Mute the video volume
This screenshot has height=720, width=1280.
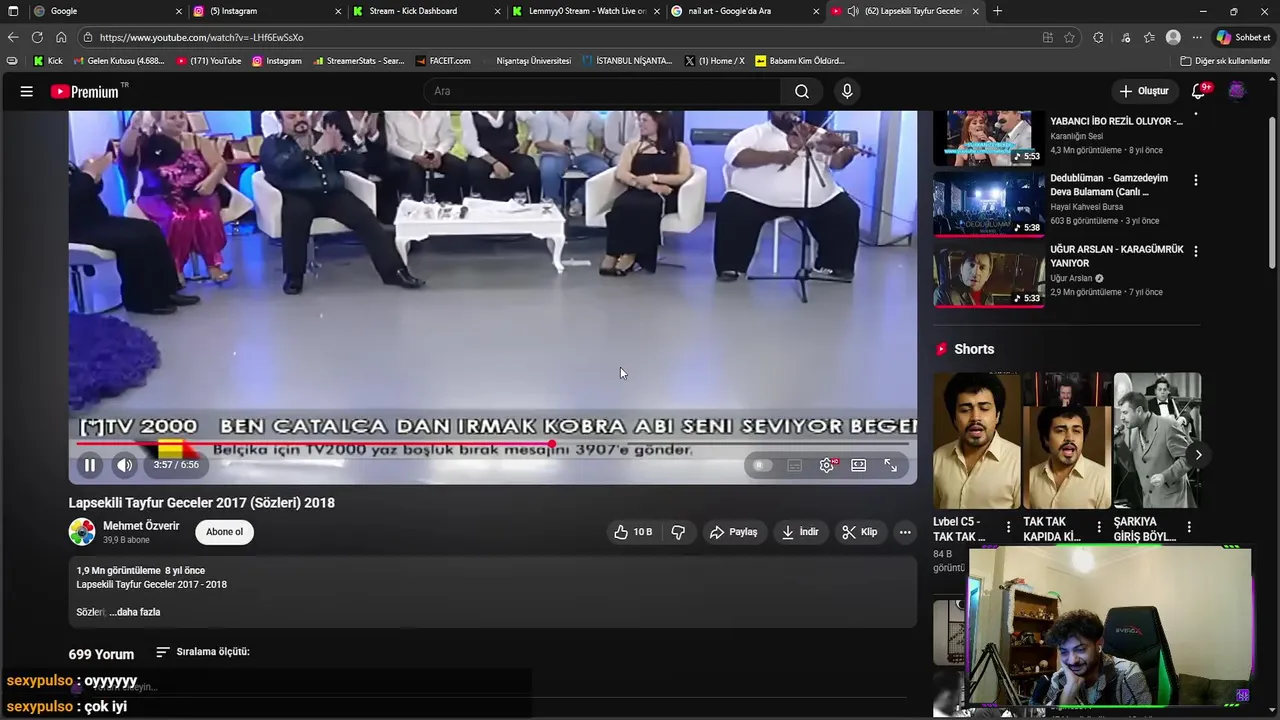coord(124,465)
